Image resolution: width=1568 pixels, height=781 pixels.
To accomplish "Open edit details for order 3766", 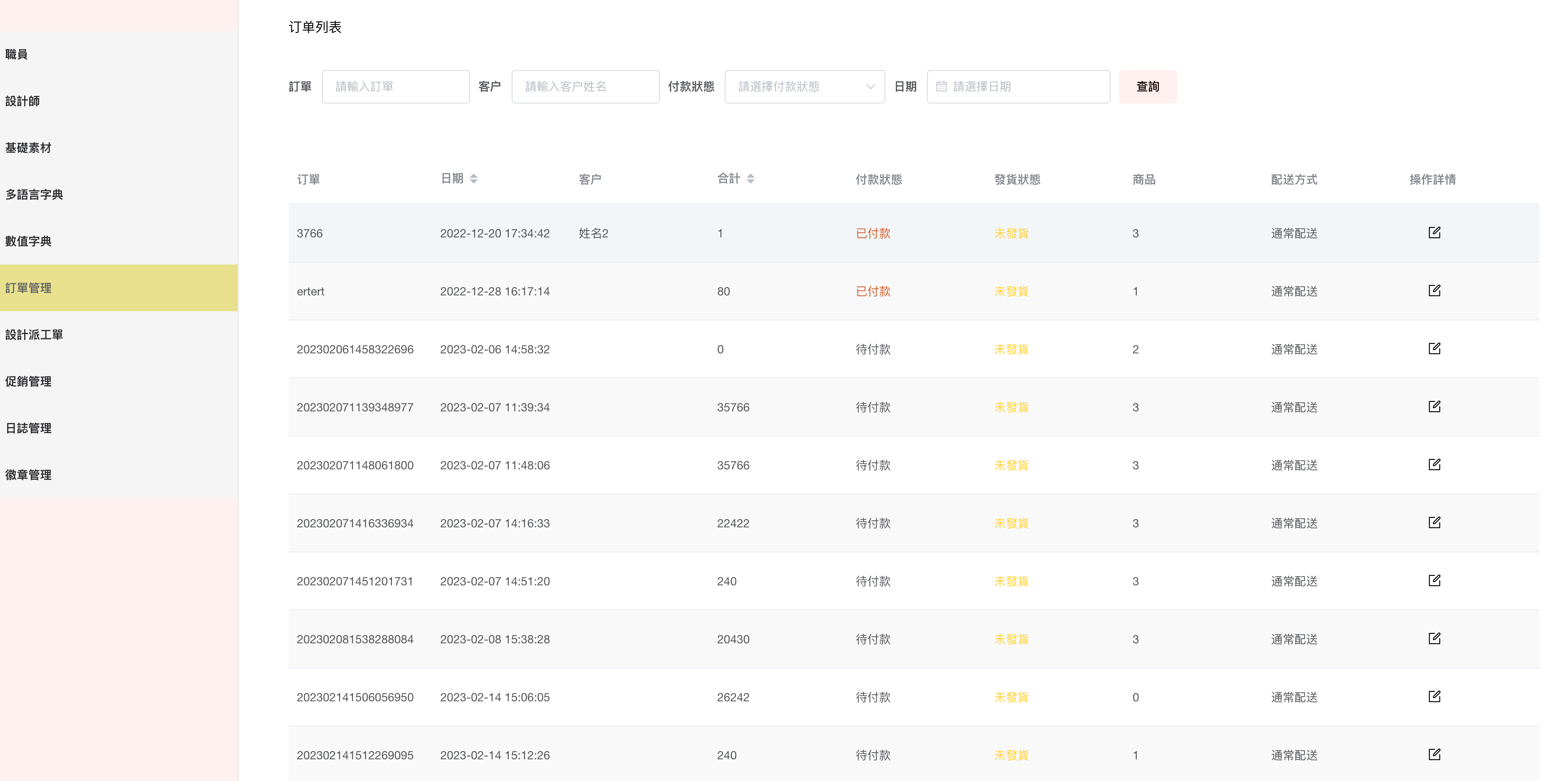I will point(1434,232).
